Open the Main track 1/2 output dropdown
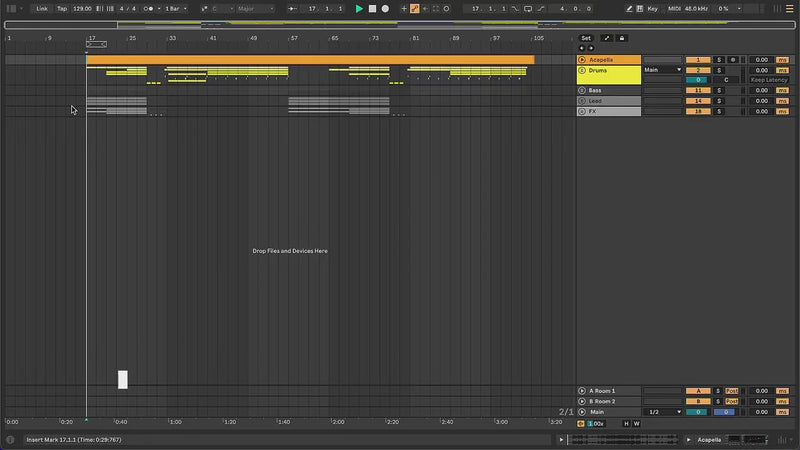 (x=664, y=412)
